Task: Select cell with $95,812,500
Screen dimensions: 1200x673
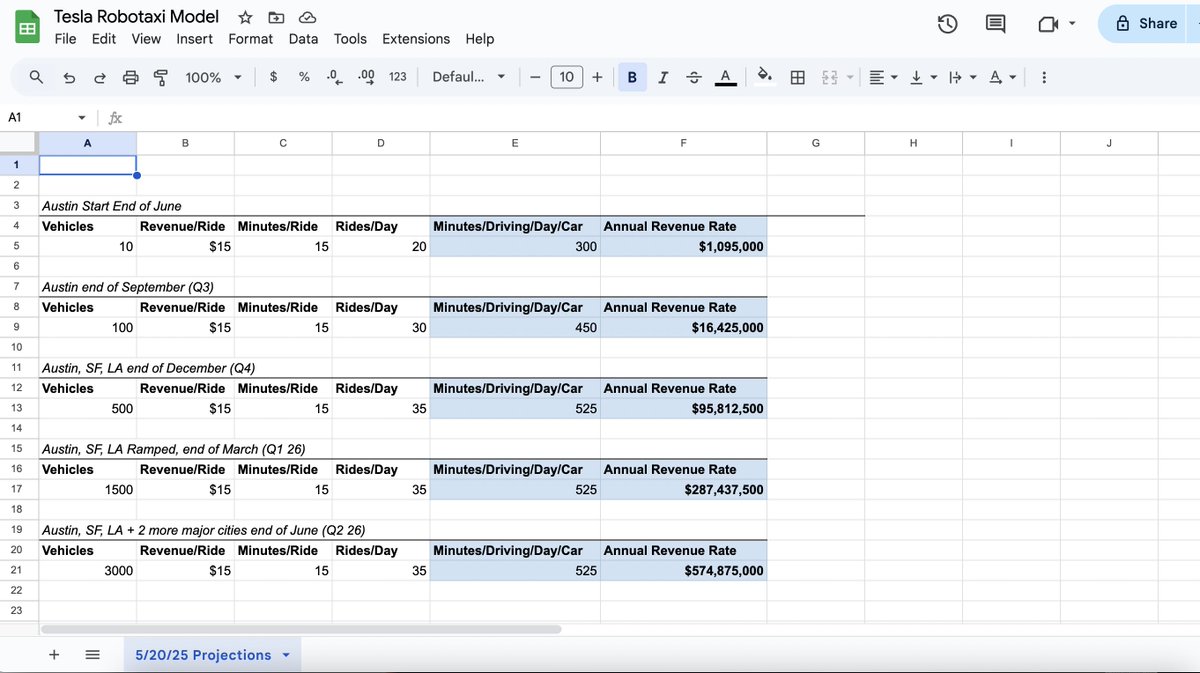Action: point(684,409)
